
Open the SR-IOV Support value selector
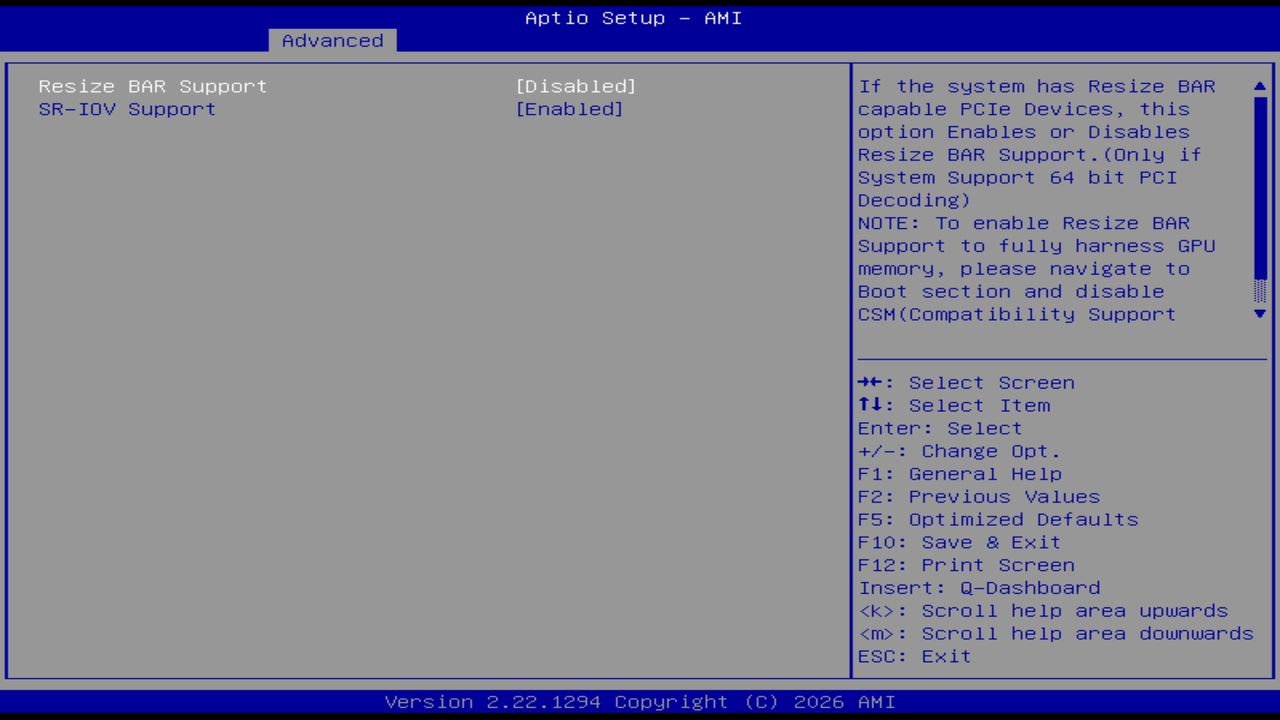(569, 109)
